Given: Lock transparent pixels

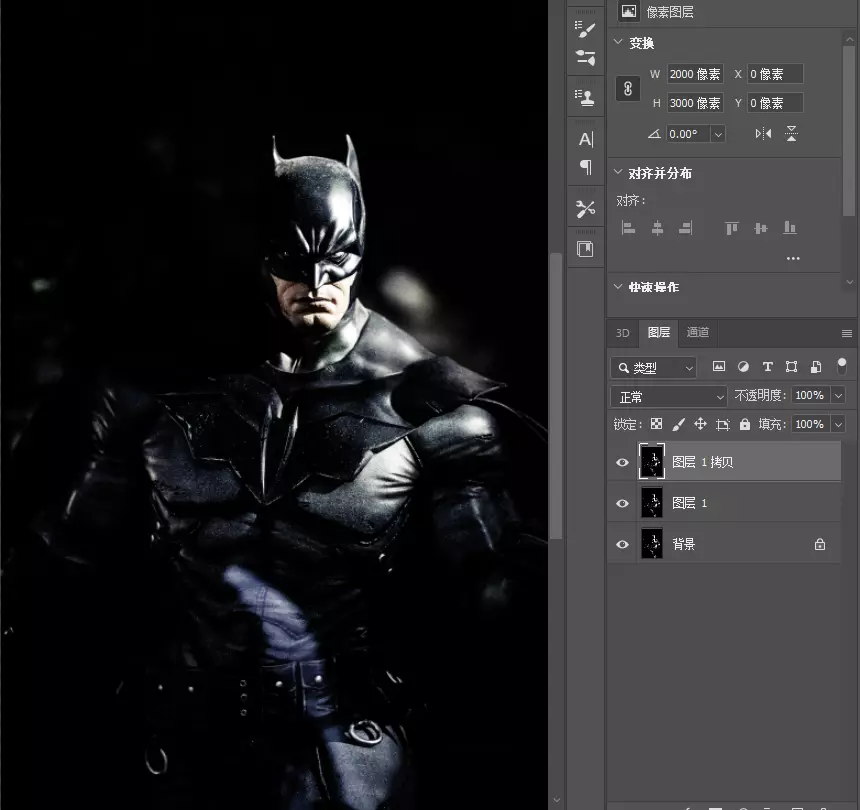Looking at the screenshot, I should click(656, 424).
